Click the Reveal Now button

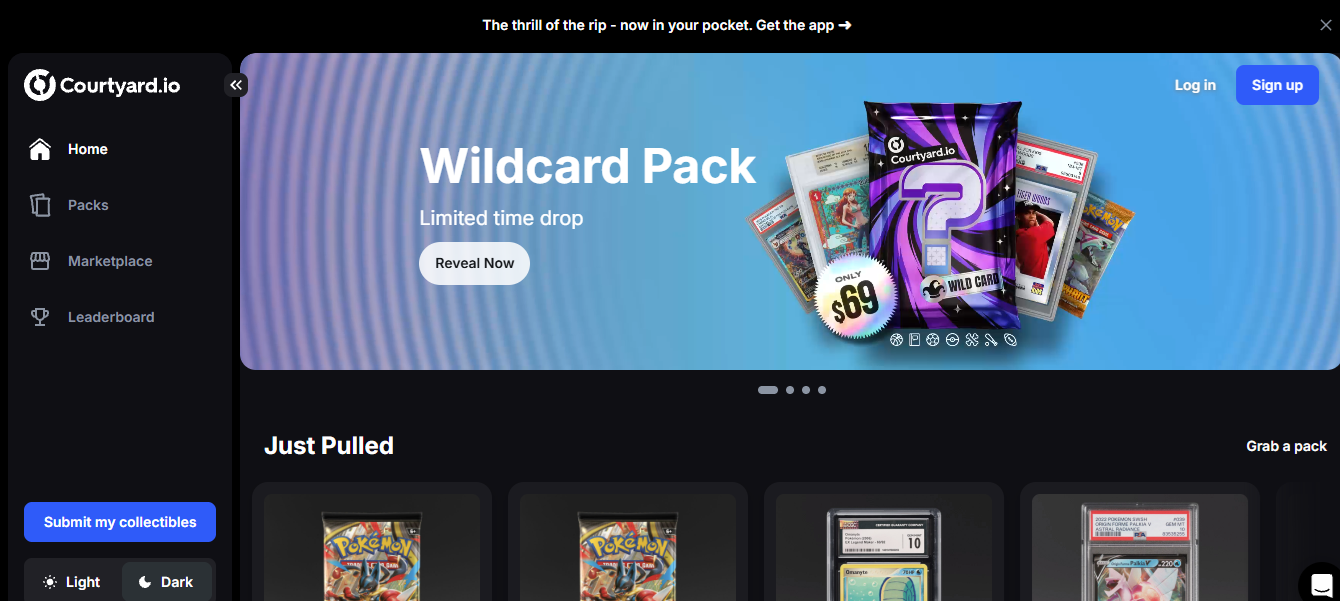click(474, 263)
